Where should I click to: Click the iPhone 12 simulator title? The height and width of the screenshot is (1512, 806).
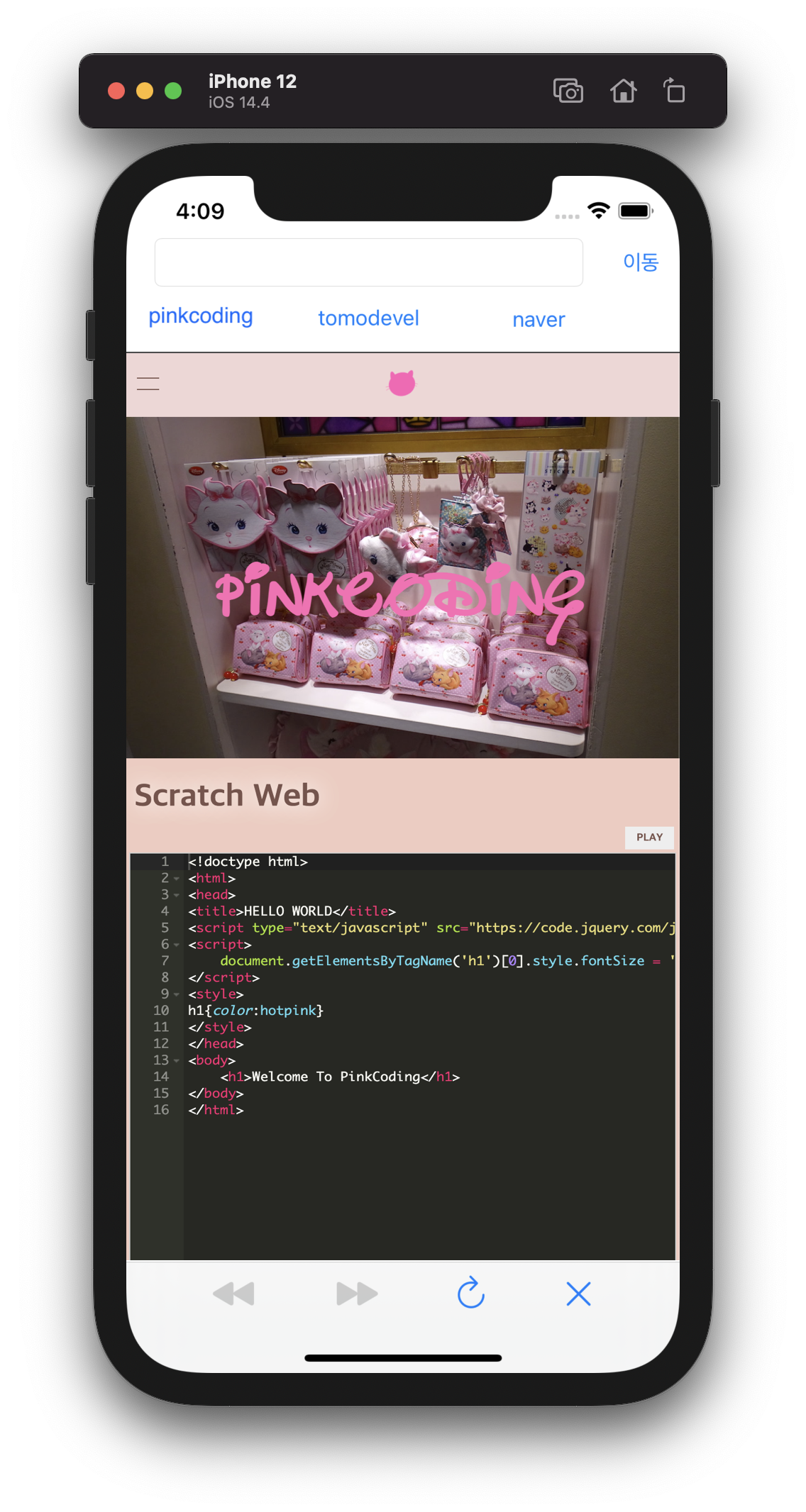coord(253,82)
